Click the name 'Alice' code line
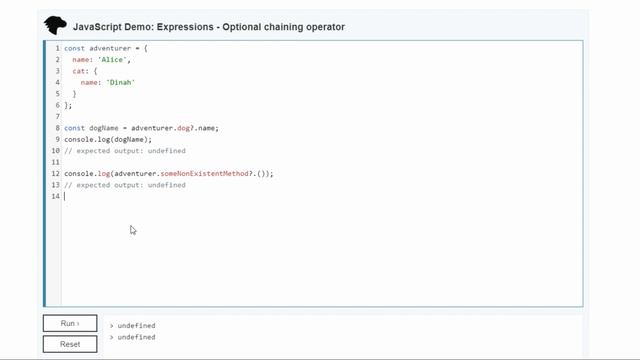This screenshot has width=640, height=360. click(101, 60)
